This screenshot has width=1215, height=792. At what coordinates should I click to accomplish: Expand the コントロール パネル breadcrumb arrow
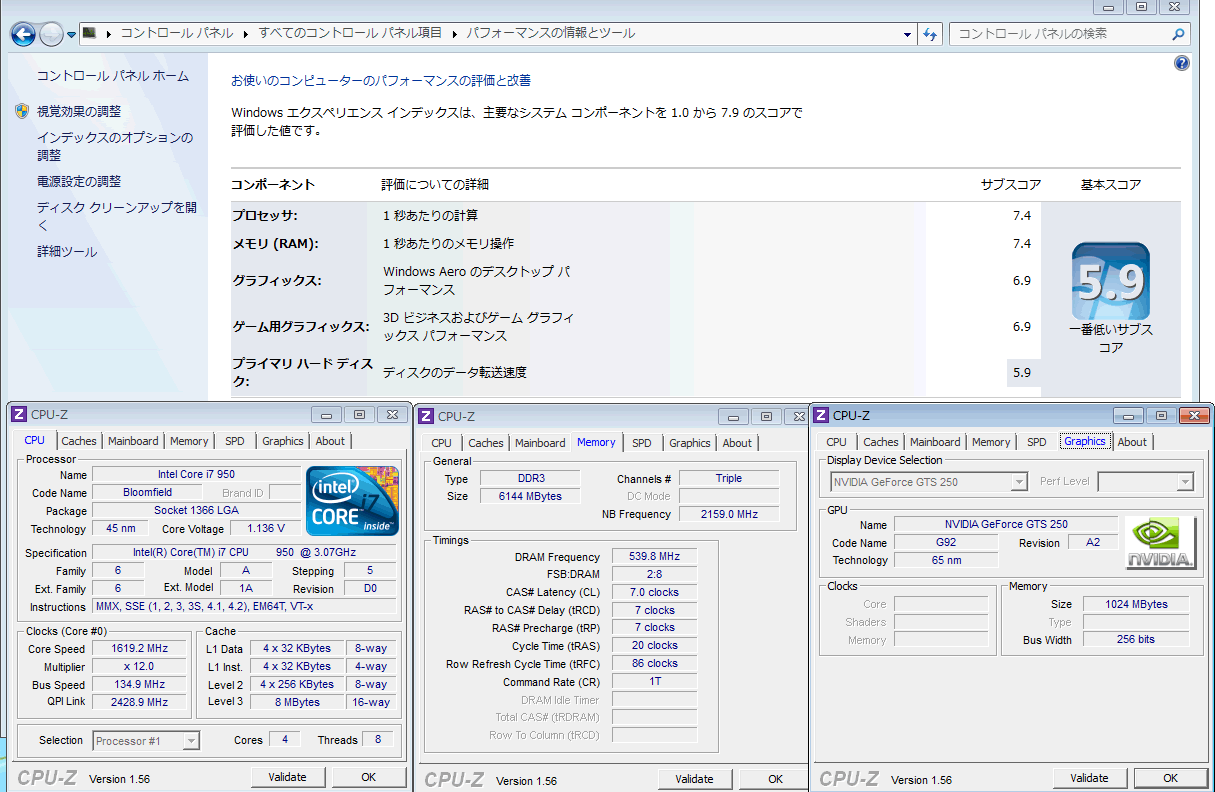[244, 34]
